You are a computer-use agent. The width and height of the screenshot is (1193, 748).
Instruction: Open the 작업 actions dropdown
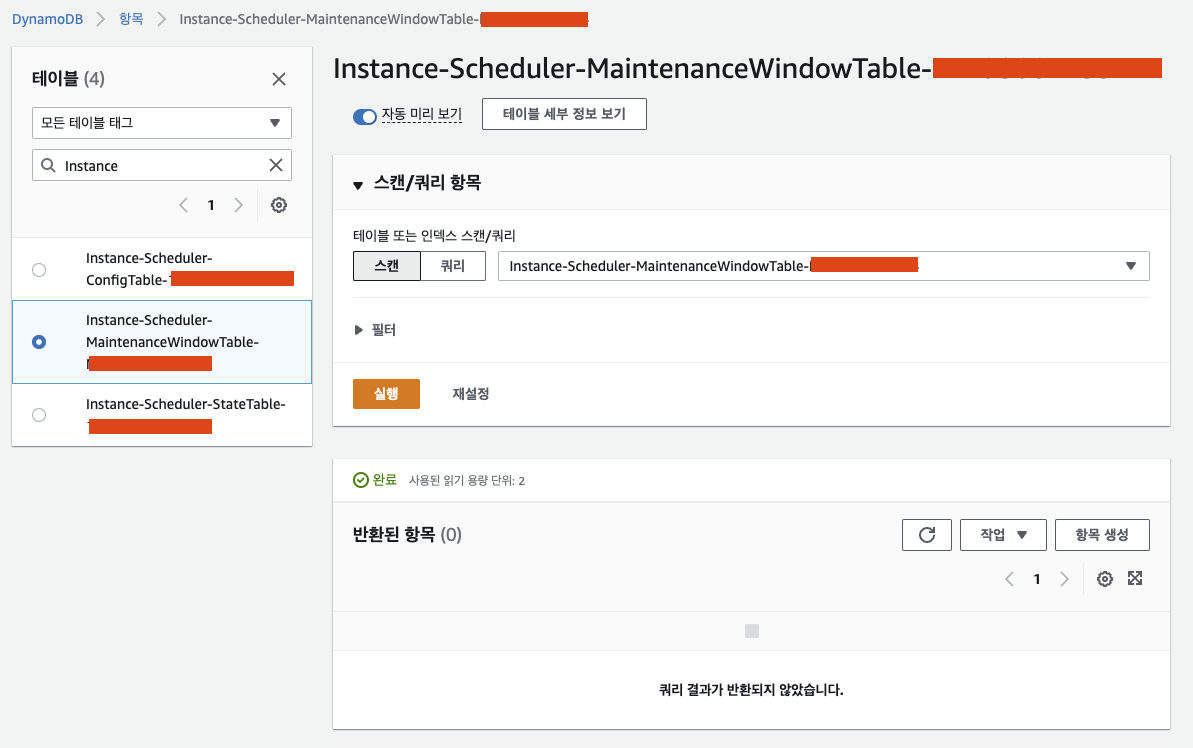[1003, 535]
